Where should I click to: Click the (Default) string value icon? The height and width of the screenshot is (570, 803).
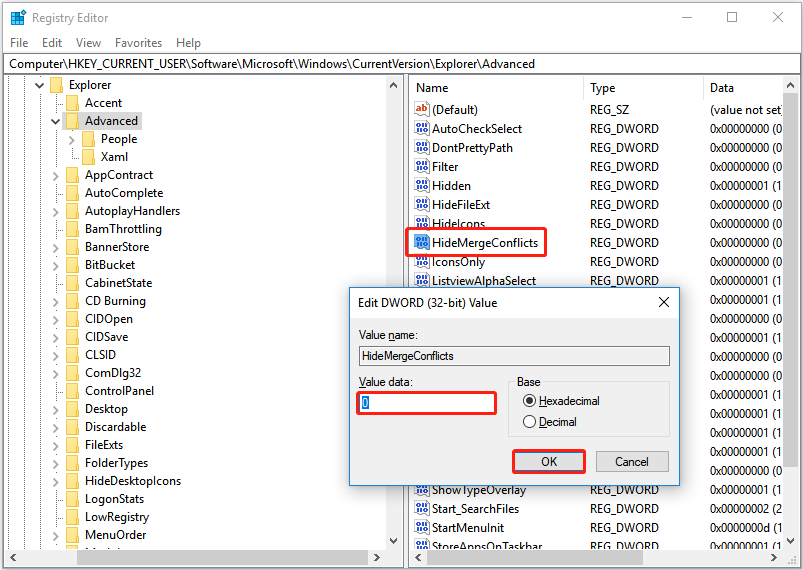(421, 109)
